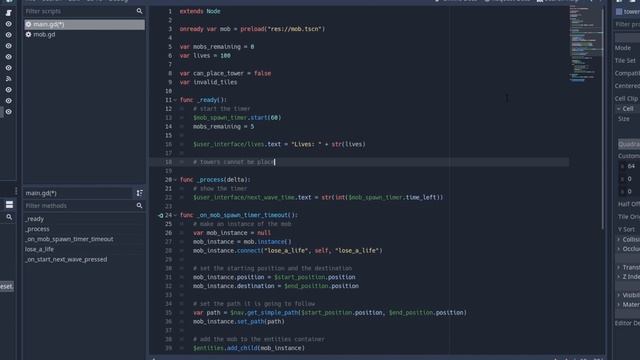Click the Y Sort property label
This screenshot has height=360, width=640.
coord(626,229)
